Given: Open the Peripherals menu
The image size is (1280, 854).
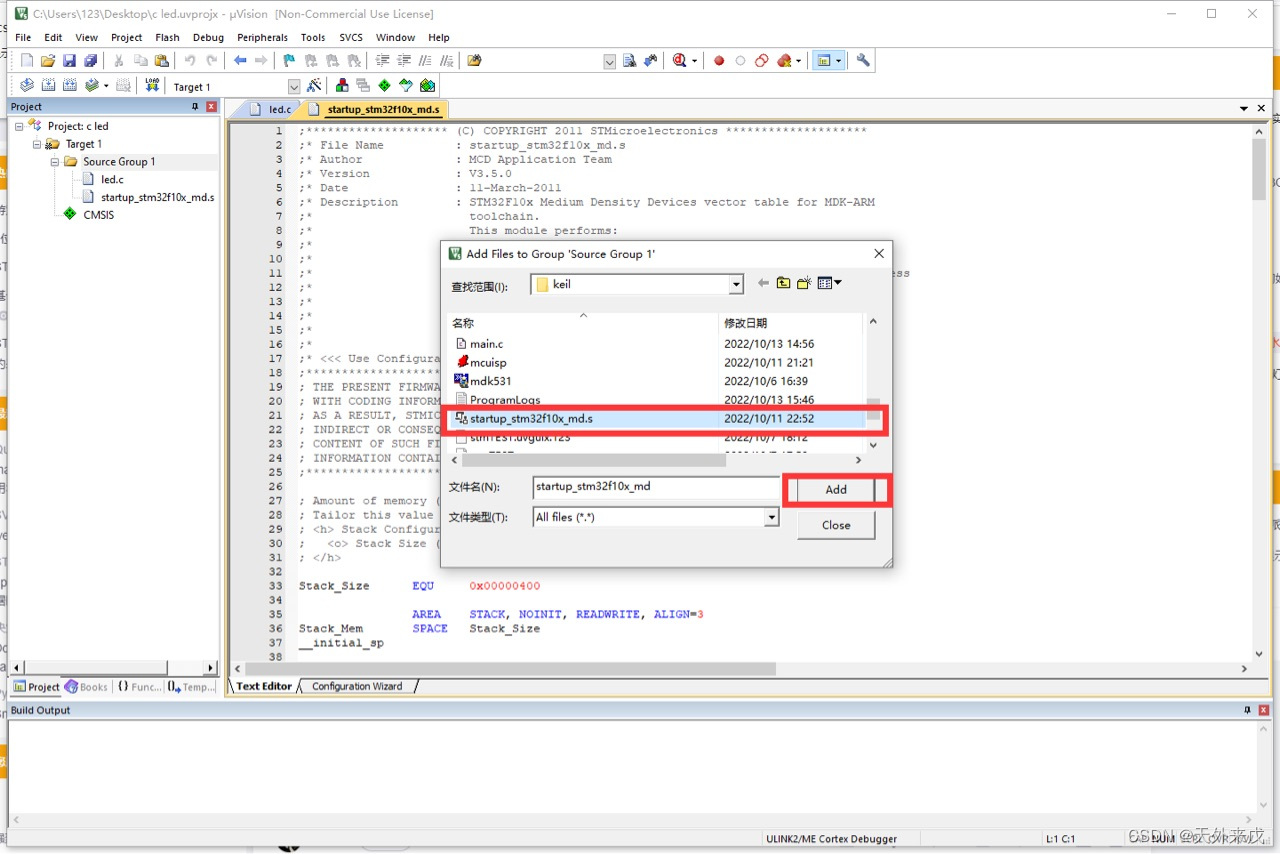Looking at the screenshot, I should (263, 37).
